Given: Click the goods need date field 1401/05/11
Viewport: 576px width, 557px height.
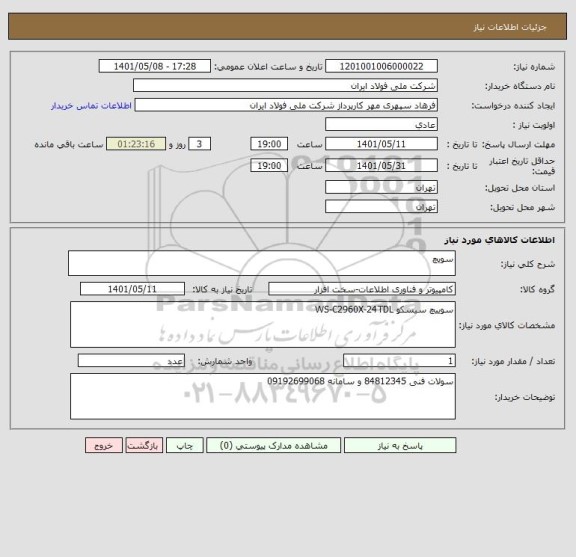Looking at the screenshot, I should (x=132, y=289).
